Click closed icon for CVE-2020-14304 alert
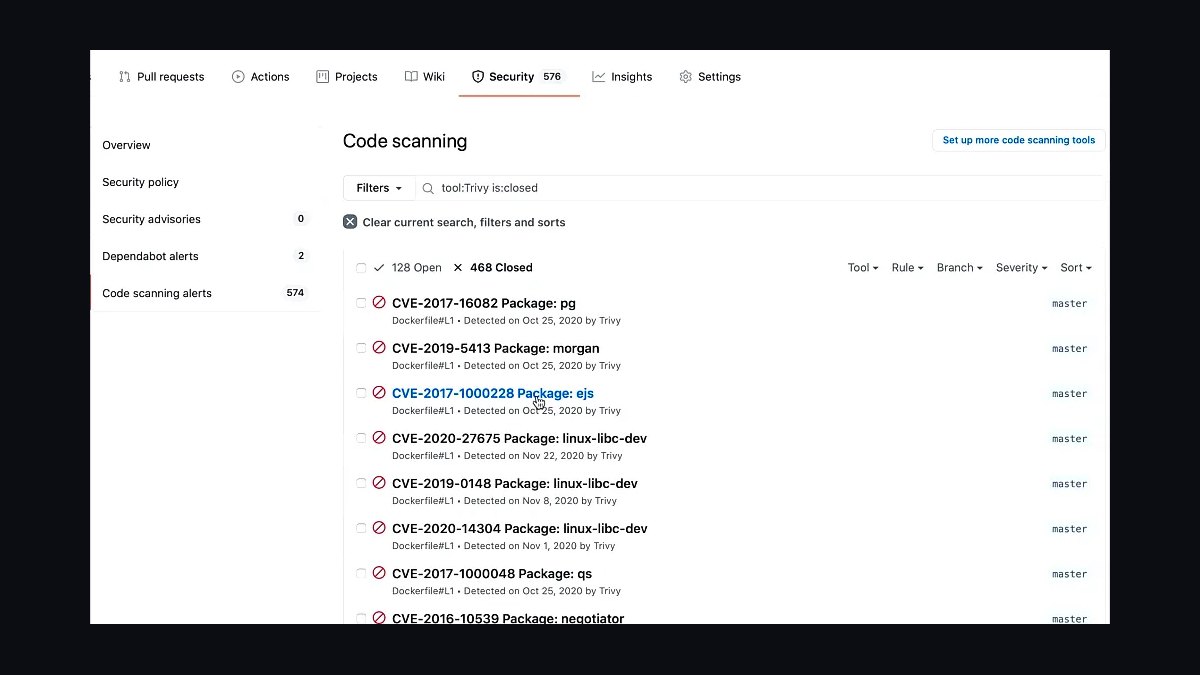The image size is (1200, 675). 379,528
